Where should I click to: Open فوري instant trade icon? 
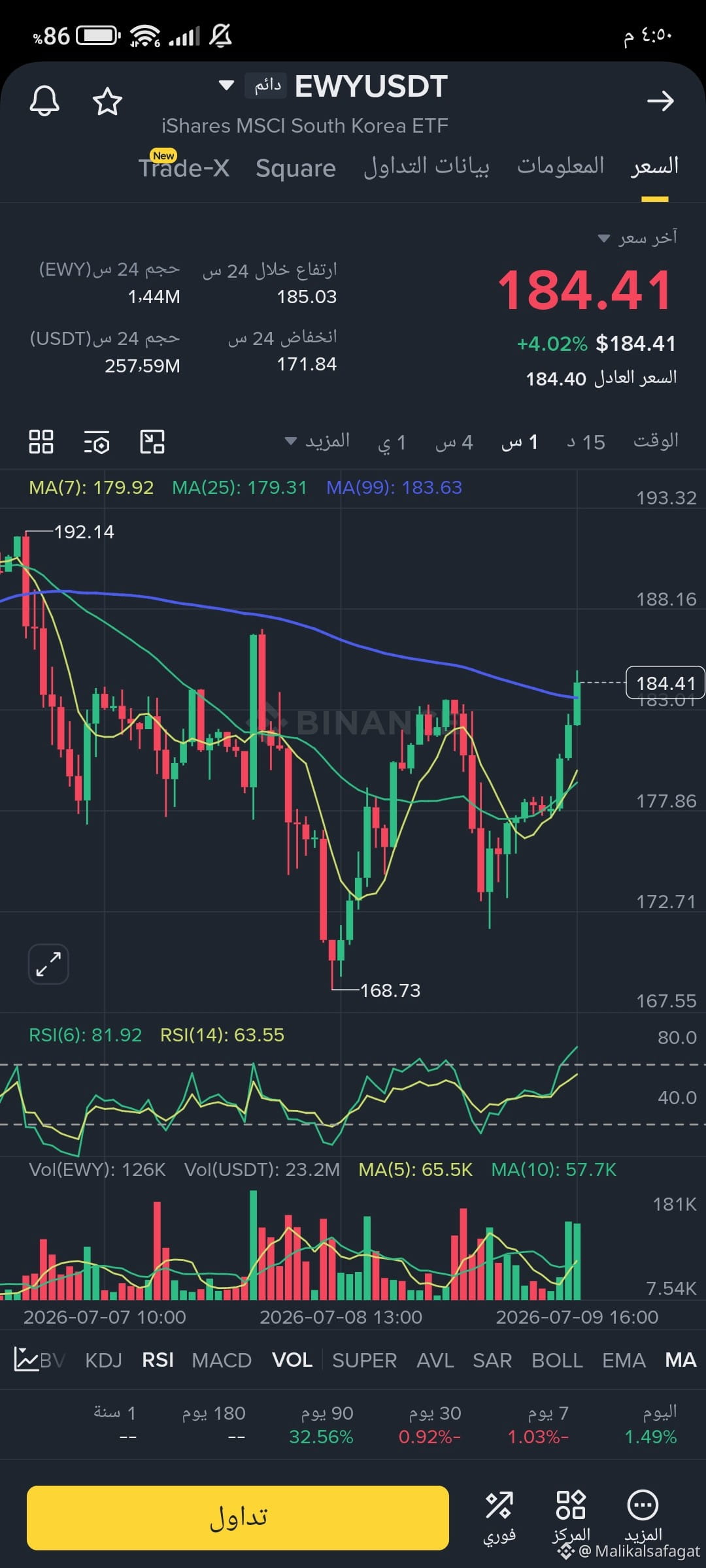[x=499, y=1516]
